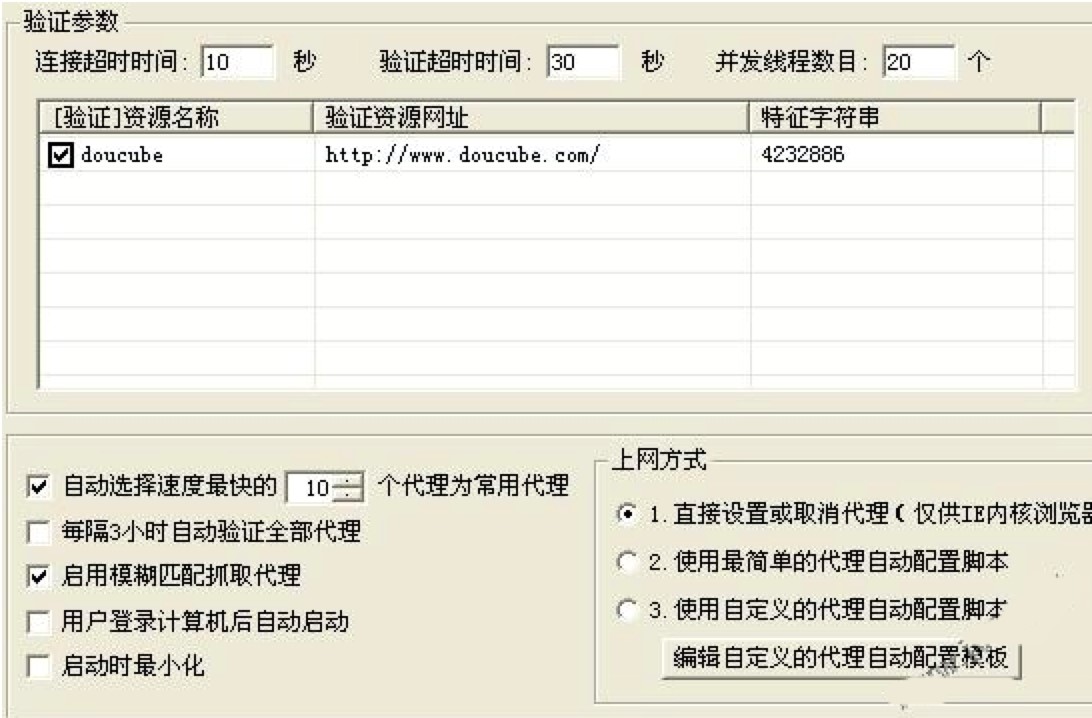Uncheck the doucube resource checkbox

[61, 155]
